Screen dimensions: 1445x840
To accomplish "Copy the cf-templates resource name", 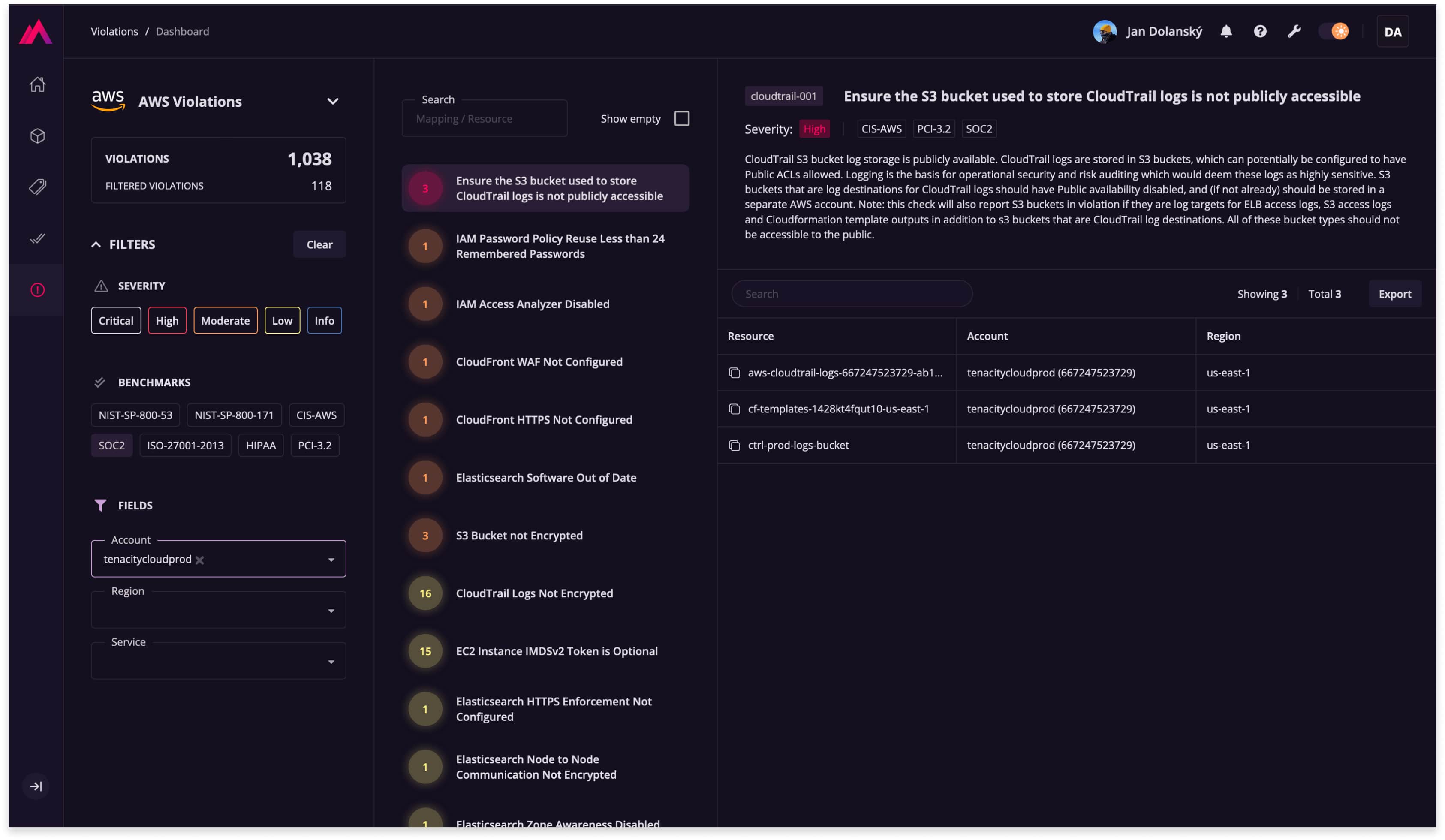I will coord(734,409).
